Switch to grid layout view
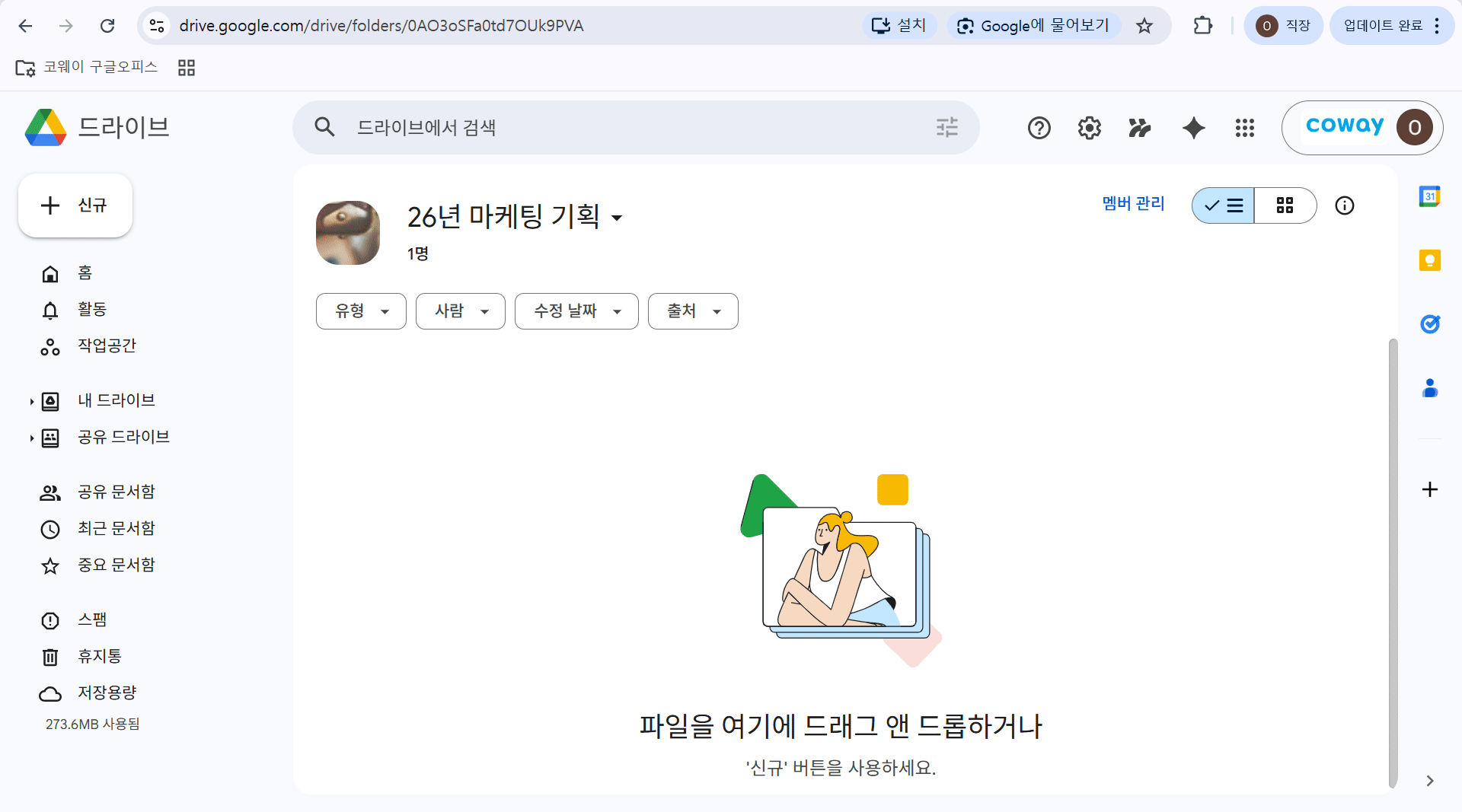Screen dimensions: 1462x812 pyautogui.click(x=1285, y=205)
